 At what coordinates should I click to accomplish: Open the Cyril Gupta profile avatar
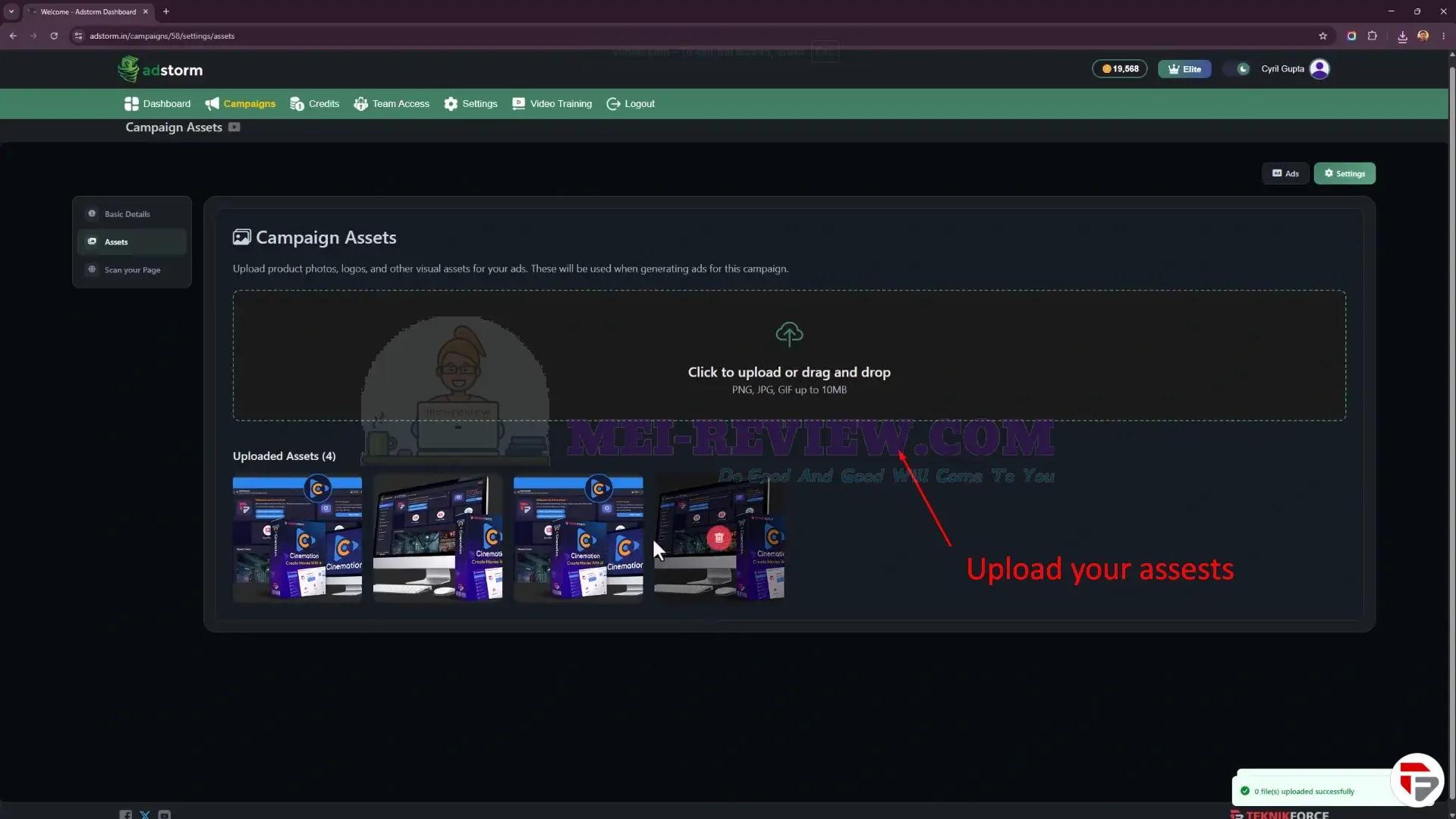click(x=1320, y=69)
